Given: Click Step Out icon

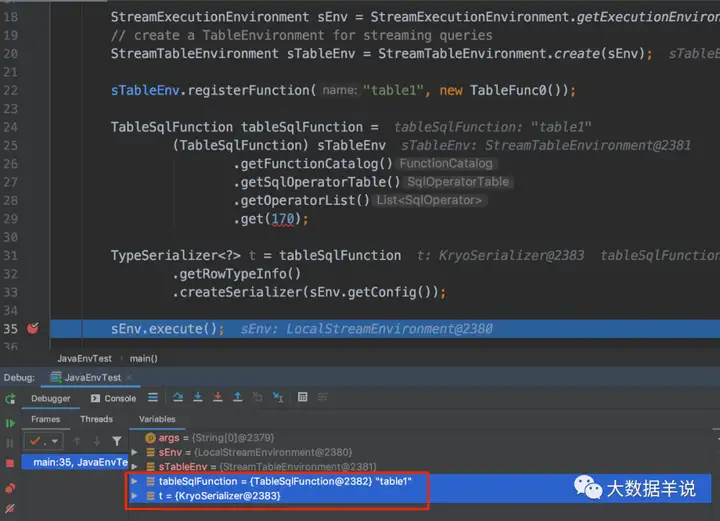Looking at the screenshot, I should (x=237, y=398).
